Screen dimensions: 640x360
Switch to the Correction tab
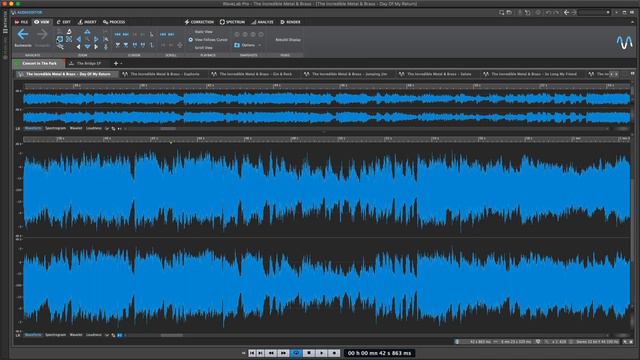pos(199,22)
